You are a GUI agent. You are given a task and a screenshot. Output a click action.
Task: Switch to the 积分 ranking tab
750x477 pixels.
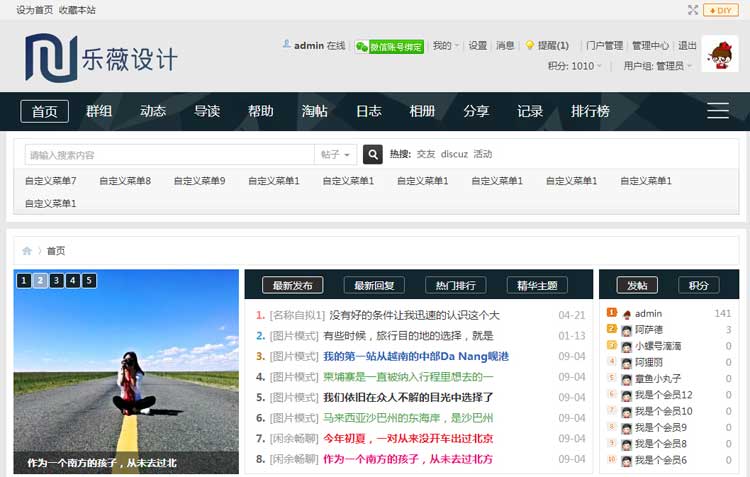coord(698,286)
